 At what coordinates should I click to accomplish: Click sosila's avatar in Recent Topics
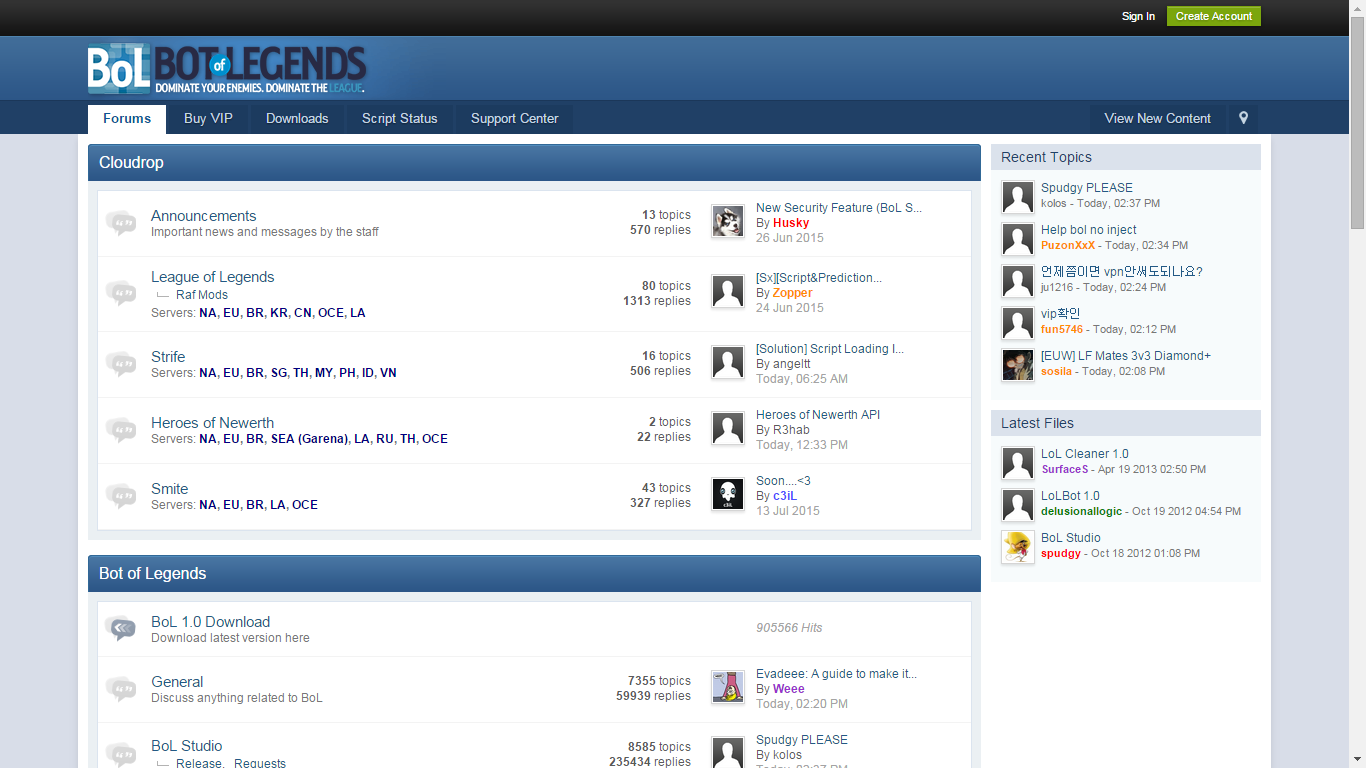pyautogui.click(x=1017, y=365)
